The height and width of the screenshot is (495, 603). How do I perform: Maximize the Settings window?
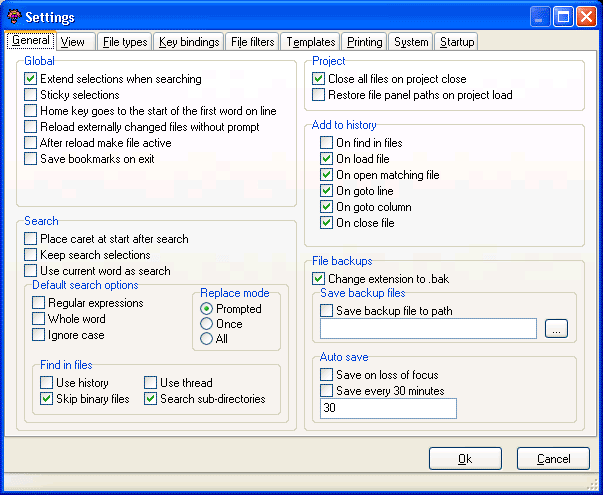(563, 17)
